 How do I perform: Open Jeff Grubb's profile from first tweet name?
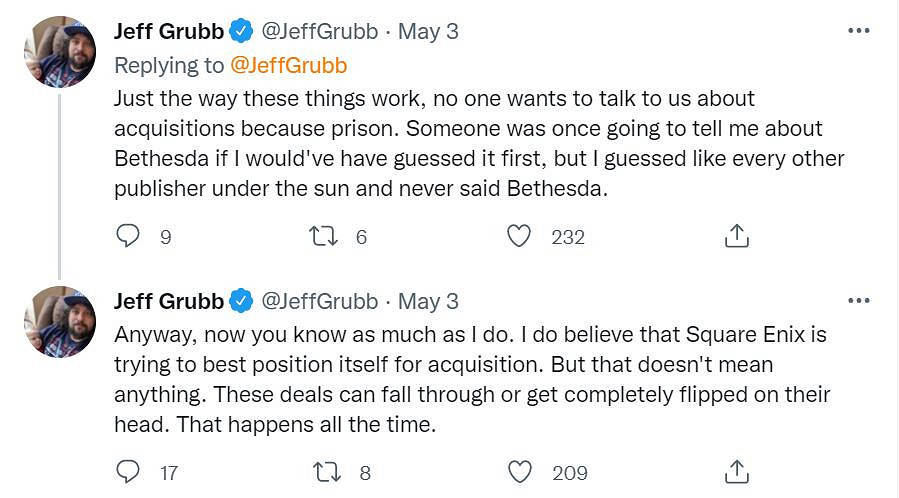(x=167, y=31)
